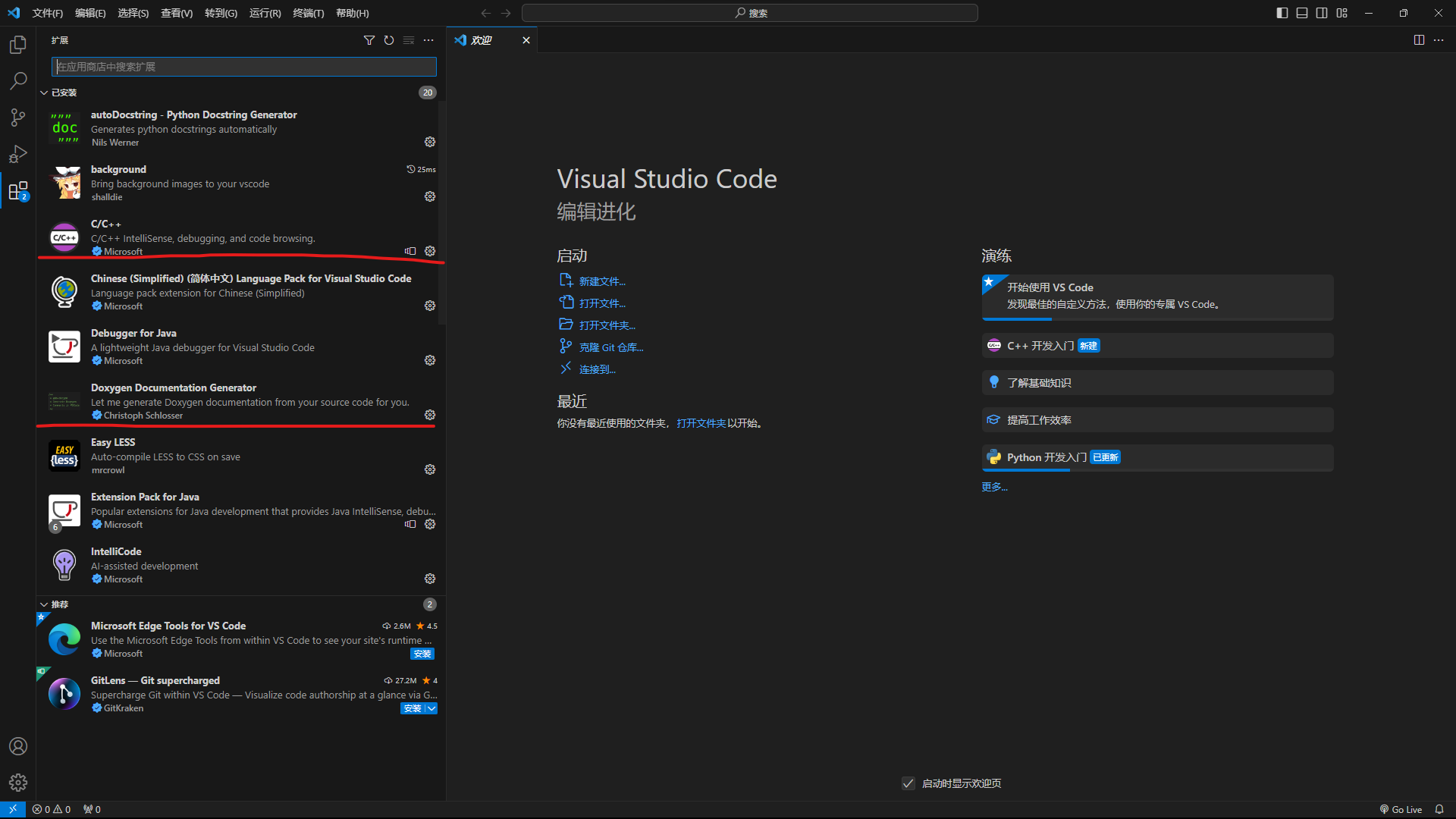Open the manage gear for Doxygen Documentation Generator

(430, 415)
